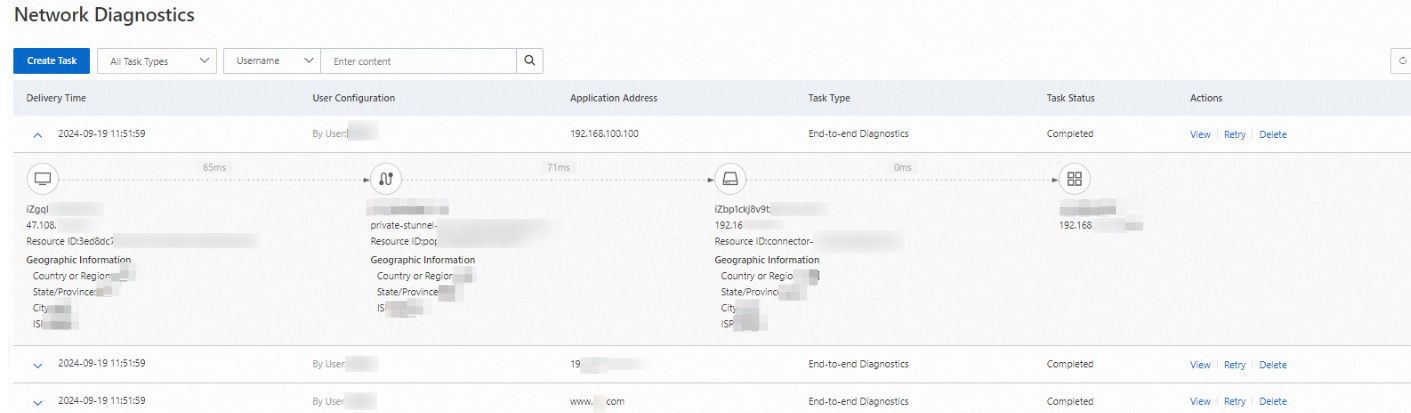The width and height of the screenshot is (1411, 413).
Task: Open the Username filter dropdown
Action: [271, 61]
